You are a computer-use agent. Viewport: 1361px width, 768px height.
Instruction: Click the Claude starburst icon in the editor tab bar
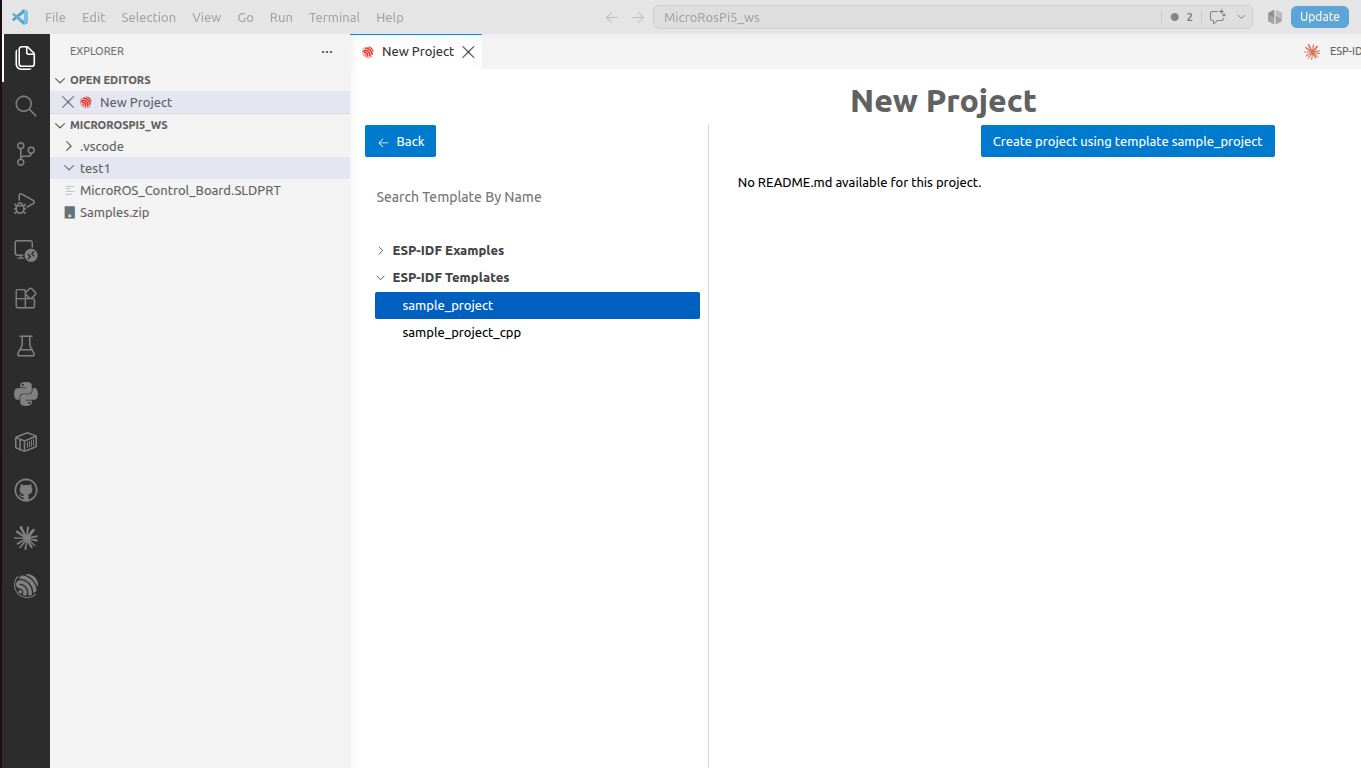click(1312, 52)
